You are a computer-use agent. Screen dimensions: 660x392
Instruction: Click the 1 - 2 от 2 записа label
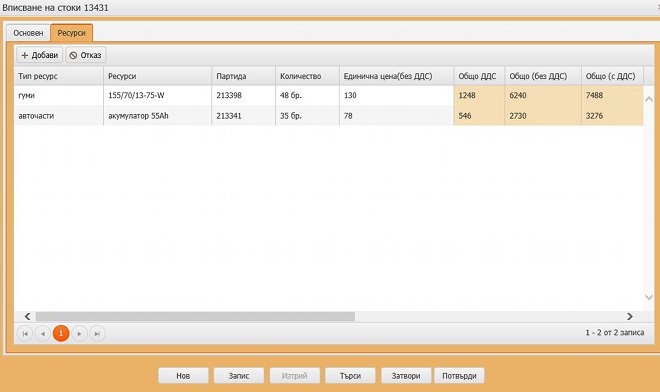click(x=615, y=333)
